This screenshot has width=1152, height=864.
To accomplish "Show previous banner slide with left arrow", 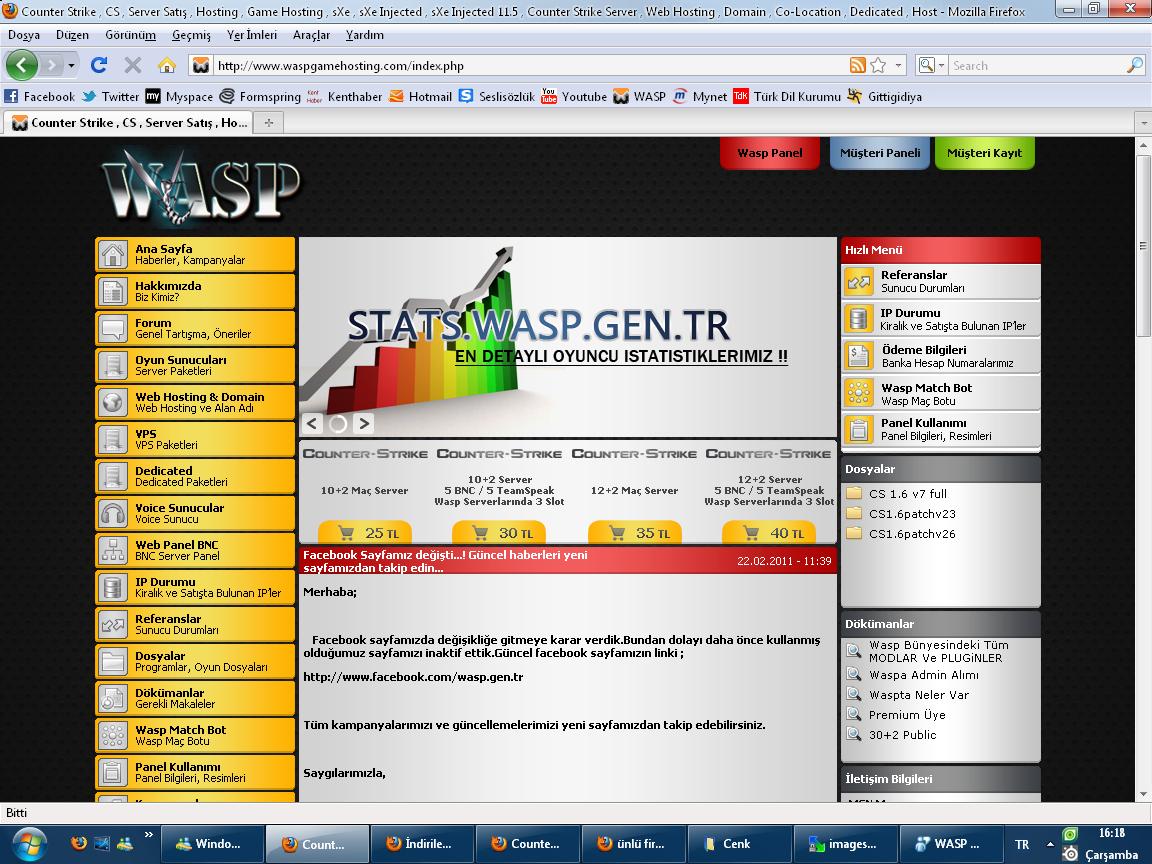I will point(312,423).
